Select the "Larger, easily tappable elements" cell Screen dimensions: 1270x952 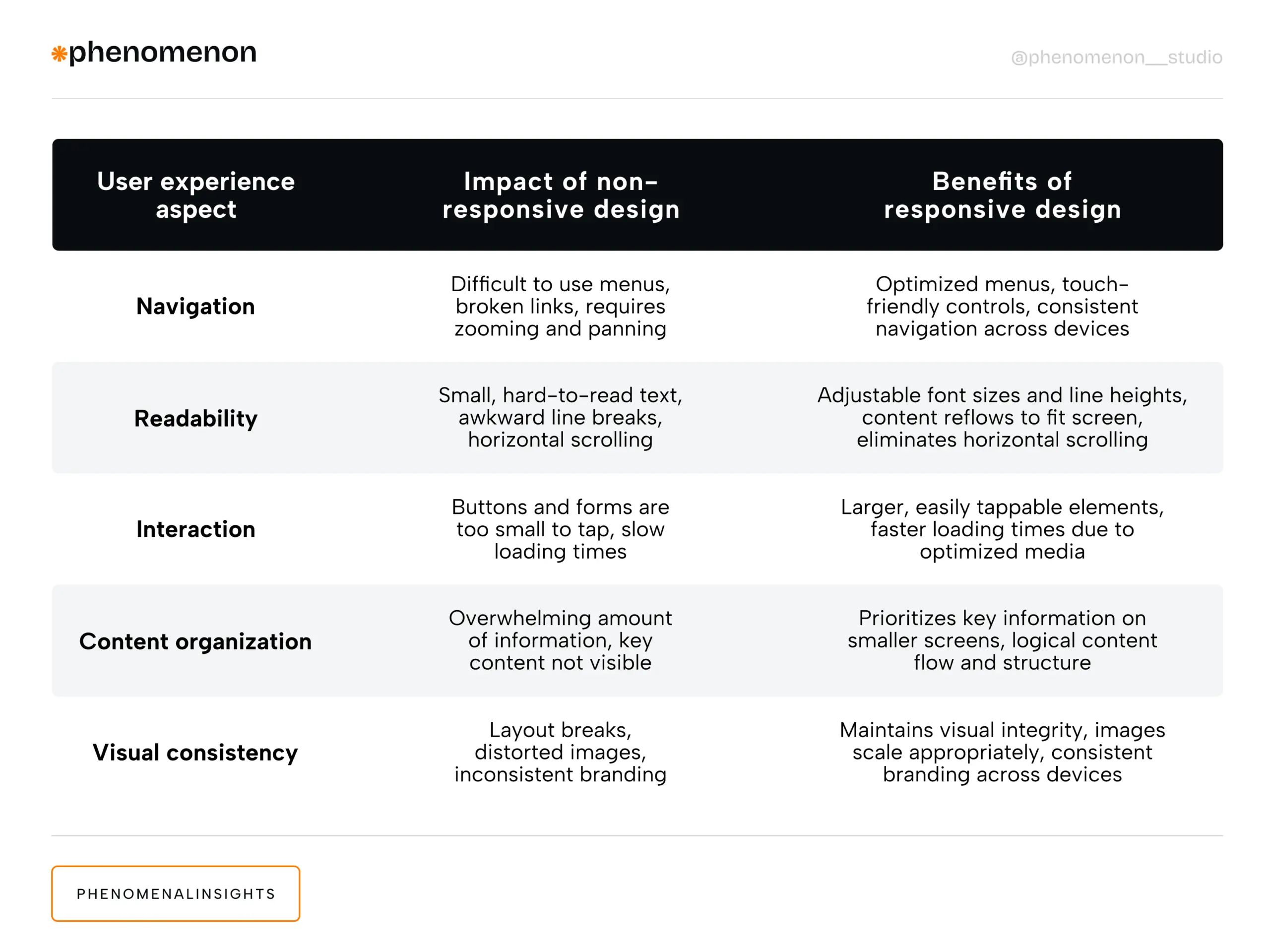pyautogui.click(x=1002, y=529)
